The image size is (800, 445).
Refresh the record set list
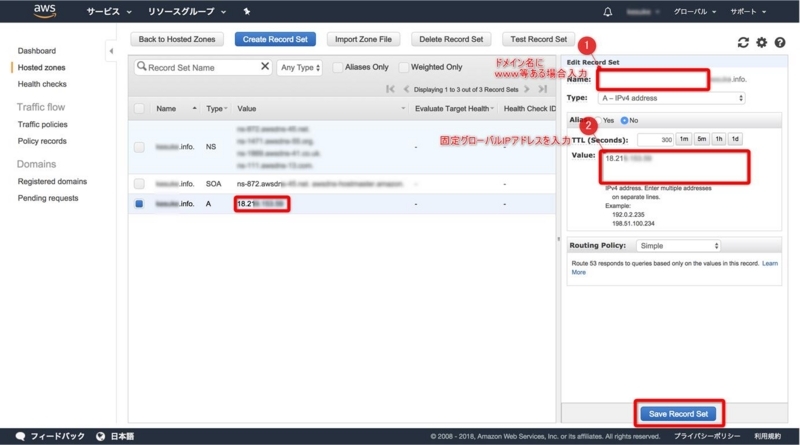(x=743, y=42)
